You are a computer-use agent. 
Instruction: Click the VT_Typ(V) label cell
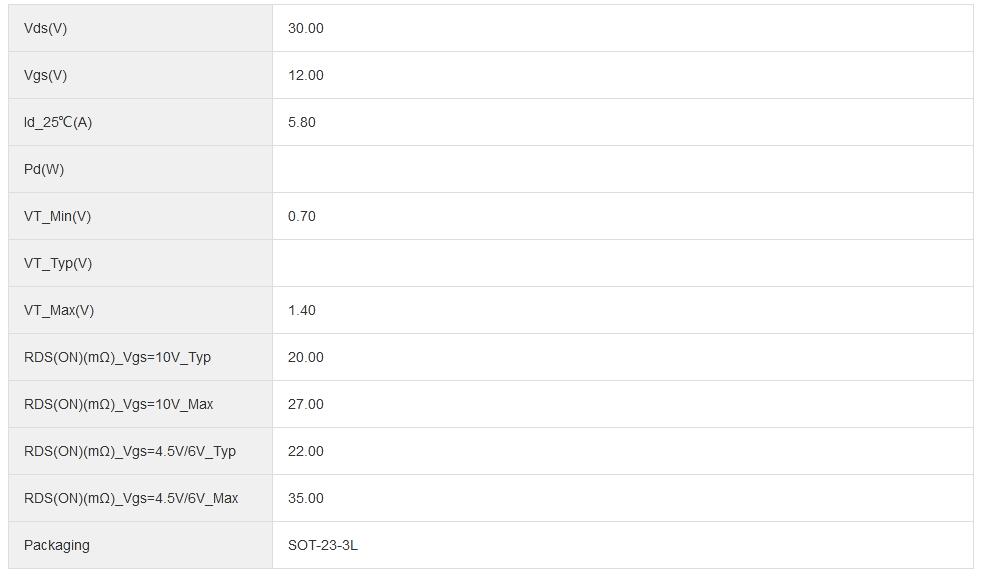(x=58, y=263)
